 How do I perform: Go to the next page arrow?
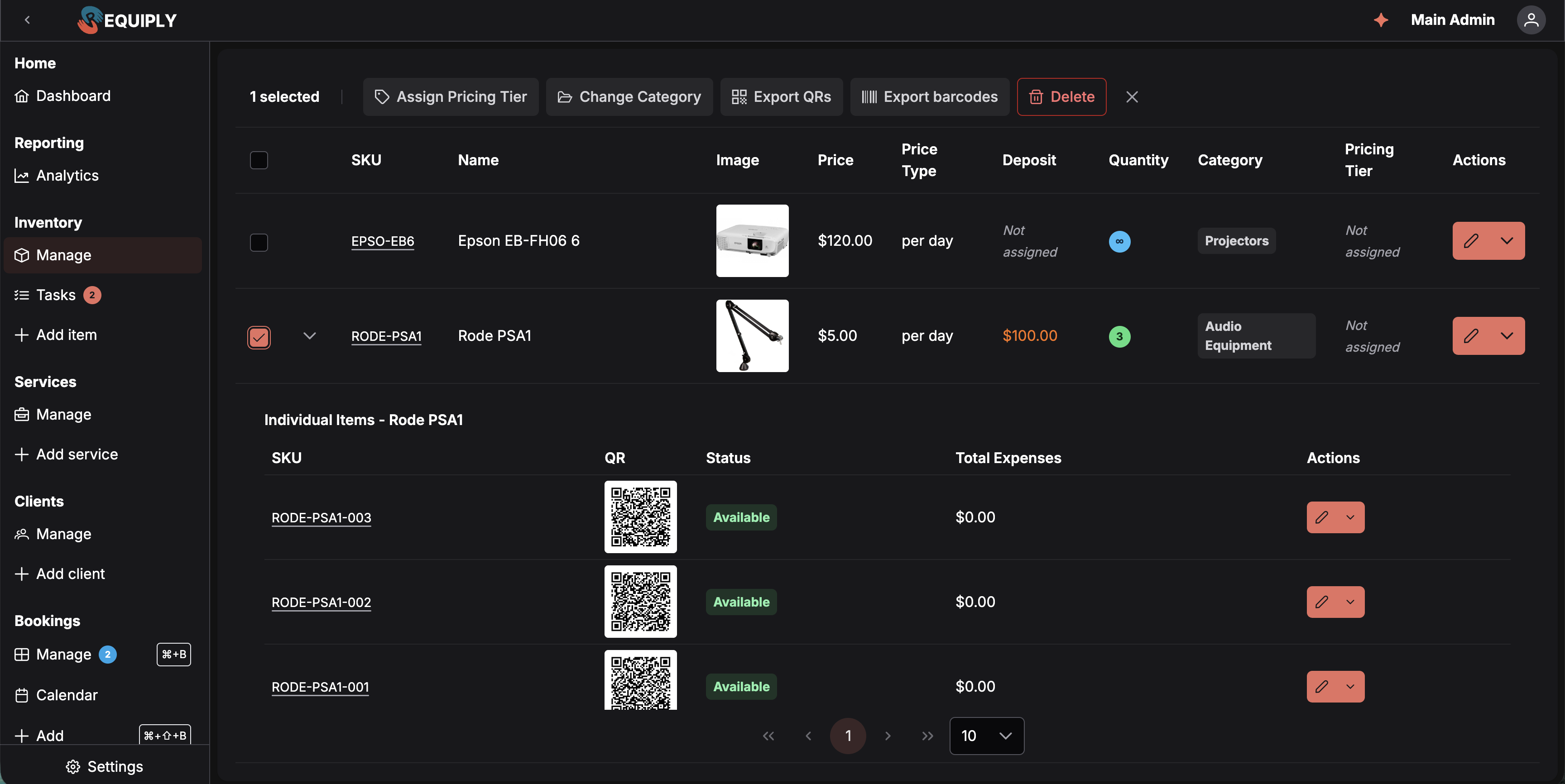tap(888, 736)
